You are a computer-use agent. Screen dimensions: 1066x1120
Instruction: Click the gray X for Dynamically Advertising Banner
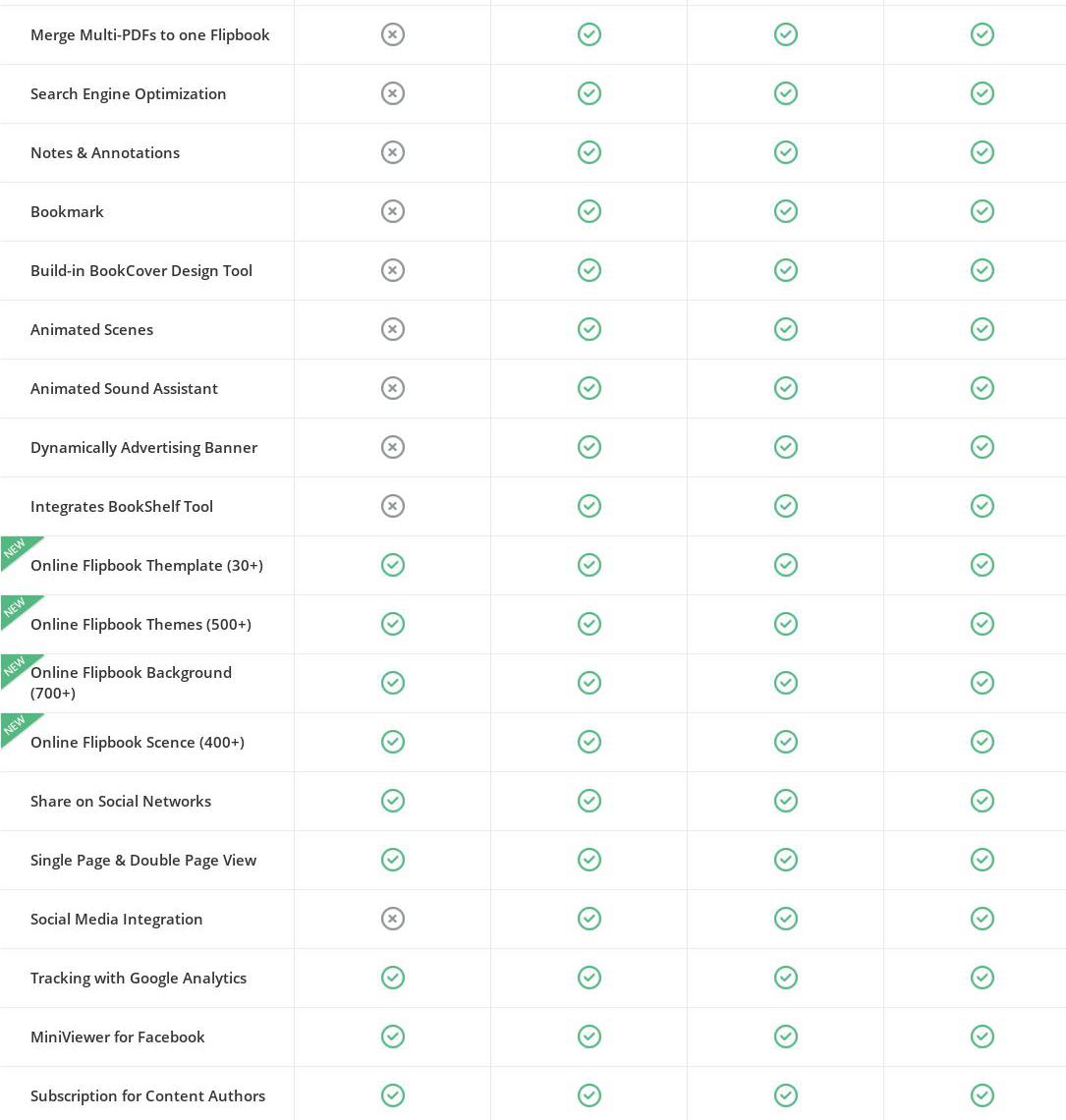click(x=393, y=447)
